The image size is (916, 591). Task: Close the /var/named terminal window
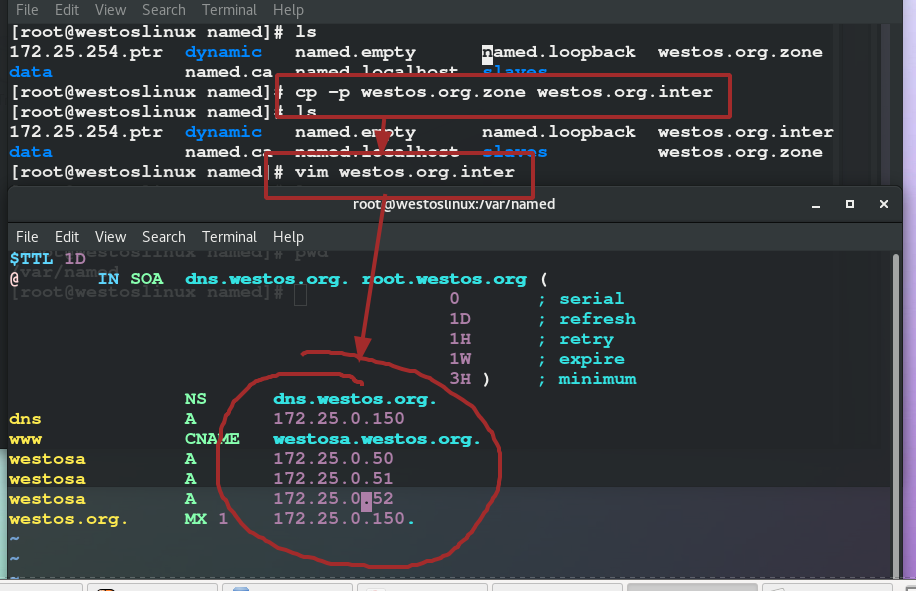point(883,204)
